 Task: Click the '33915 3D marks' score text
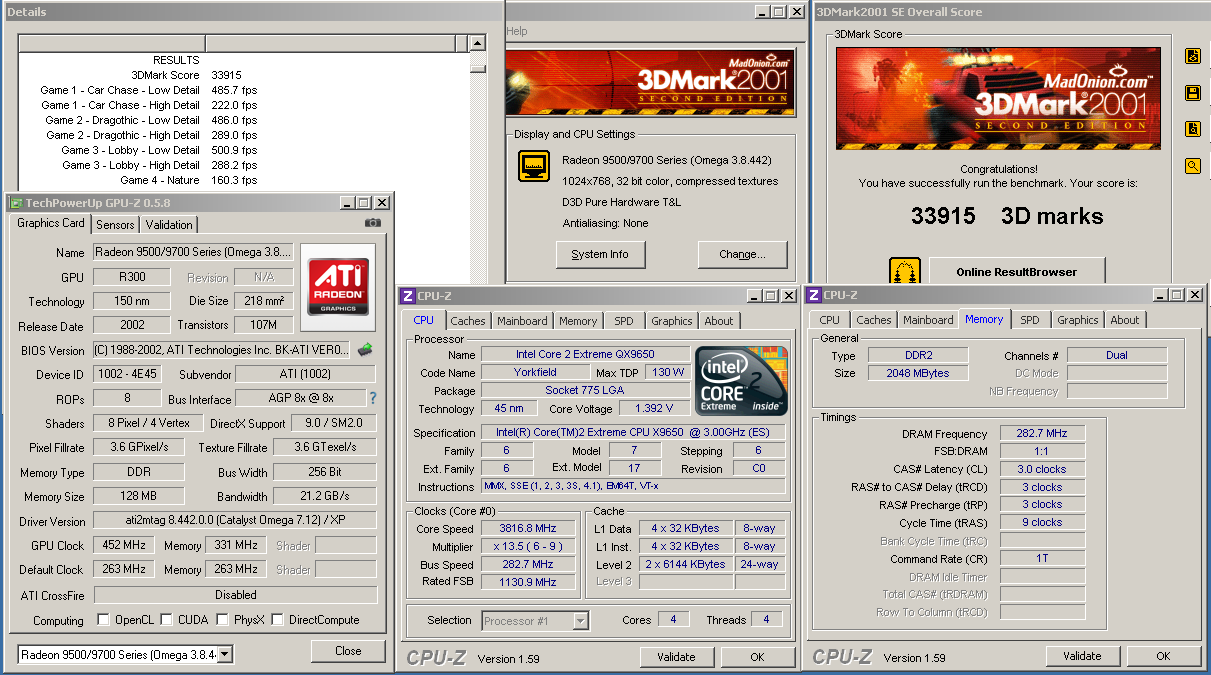(x=1006, y=216)
